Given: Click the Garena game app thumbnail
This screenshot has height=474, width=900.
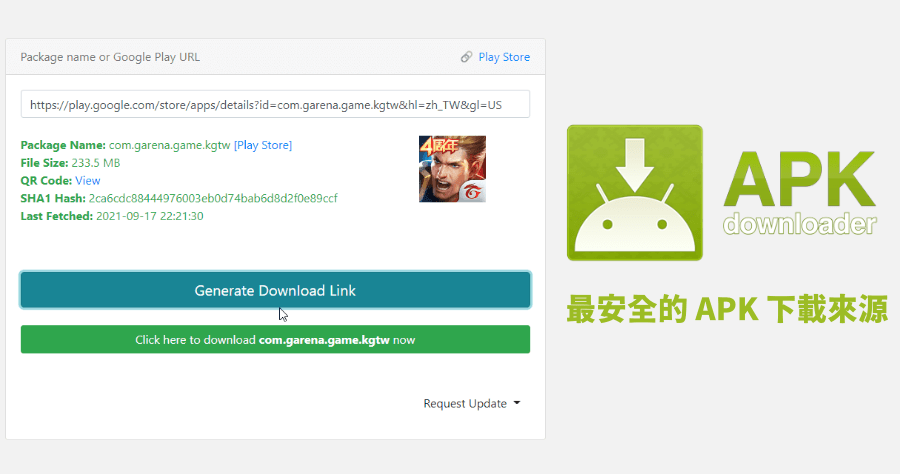Looking at the screenshot, I should click(452, 169).
